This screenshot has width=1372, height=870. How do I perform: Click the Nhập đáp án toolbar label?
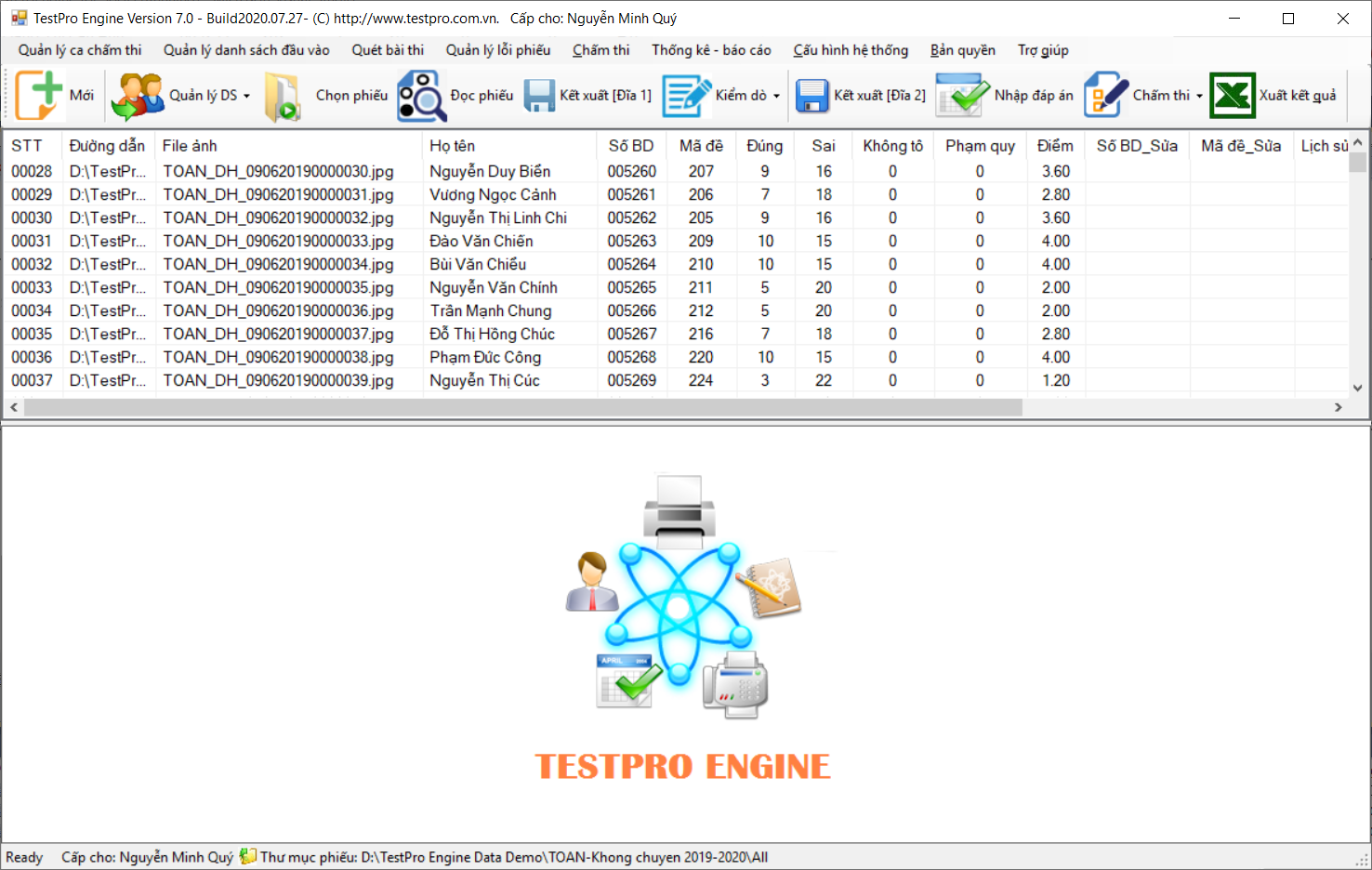pyautogui.click(x=1034, y=96)
